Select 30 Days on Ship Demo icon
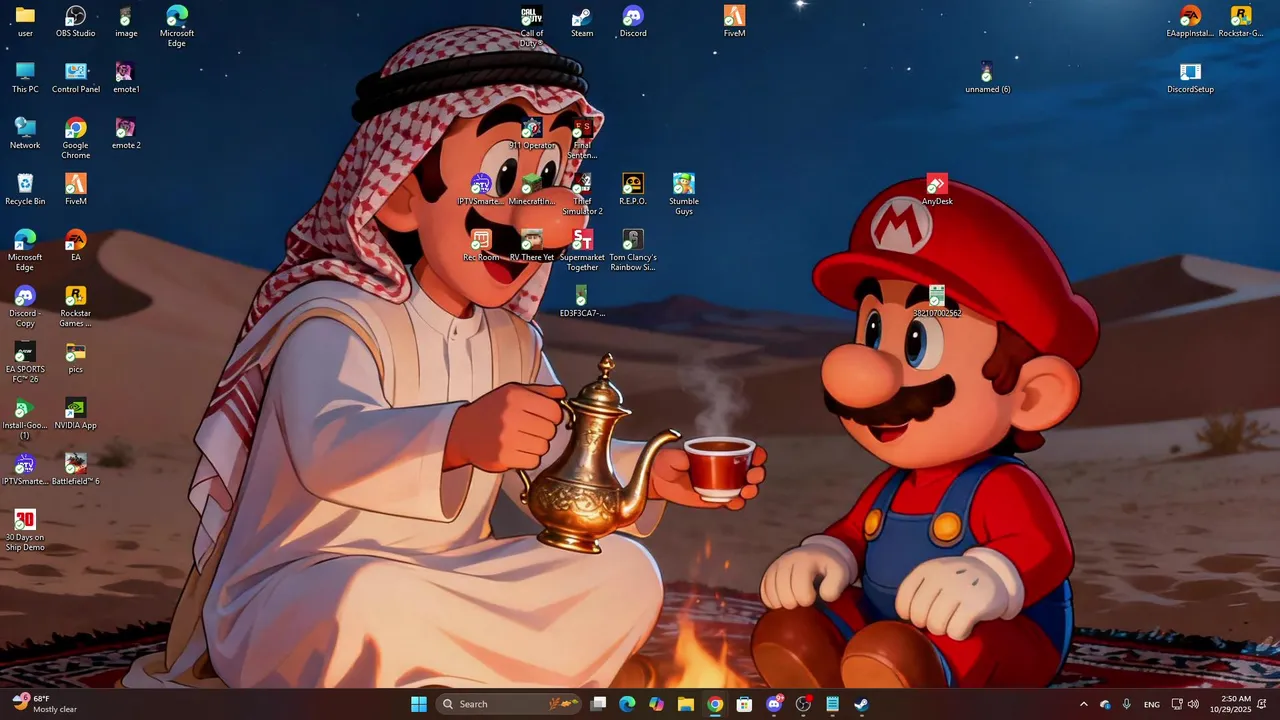The width and height of the screenshot is (1280, 720). (x=25, y=530)
